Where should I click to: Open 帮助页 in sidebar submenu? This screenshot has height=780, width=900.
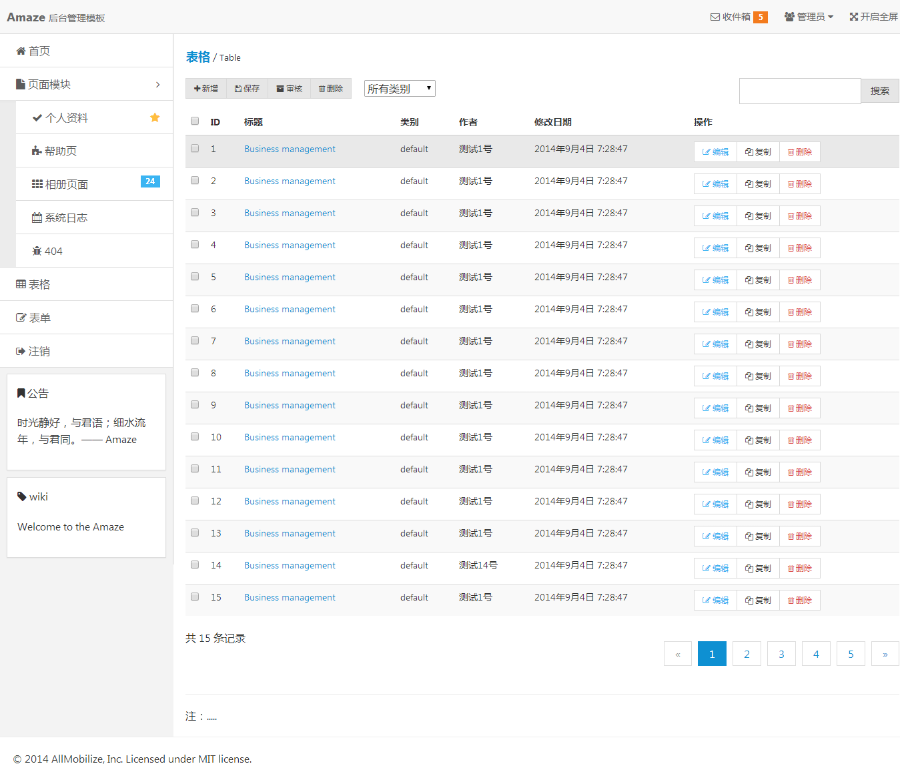coord(94,151)
